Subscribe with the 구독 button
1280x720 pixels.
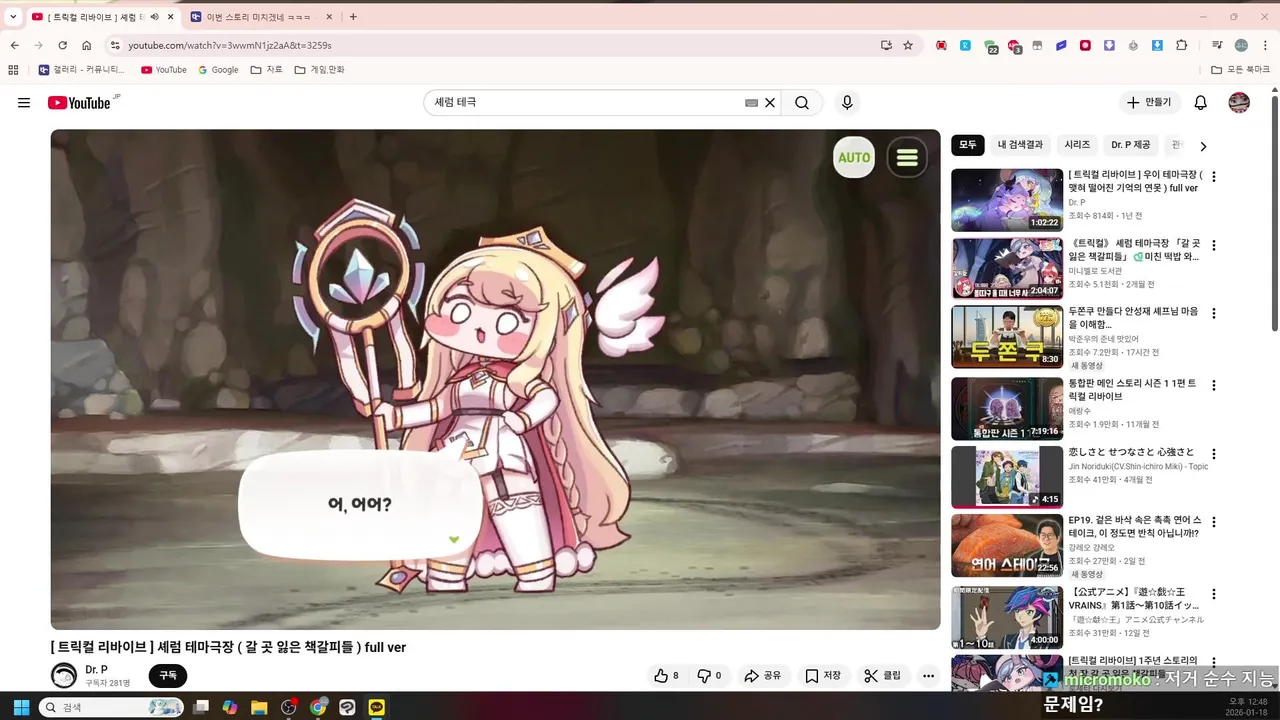tap(168, 676)
